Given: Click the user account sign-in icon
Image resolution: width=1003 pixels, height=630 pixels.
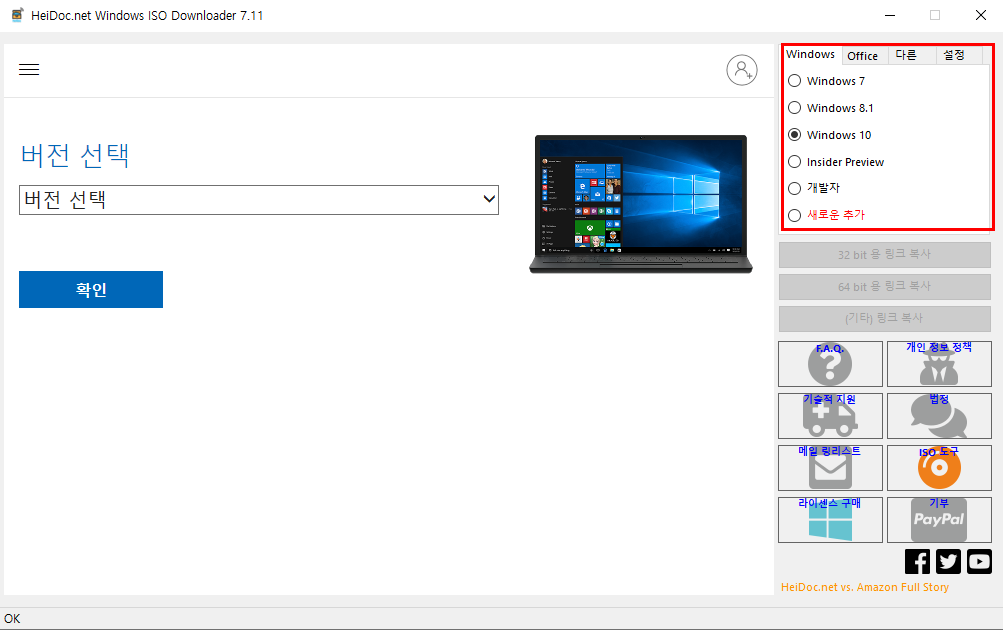Looking at the screenshot, I should click(x=741, y=70).
